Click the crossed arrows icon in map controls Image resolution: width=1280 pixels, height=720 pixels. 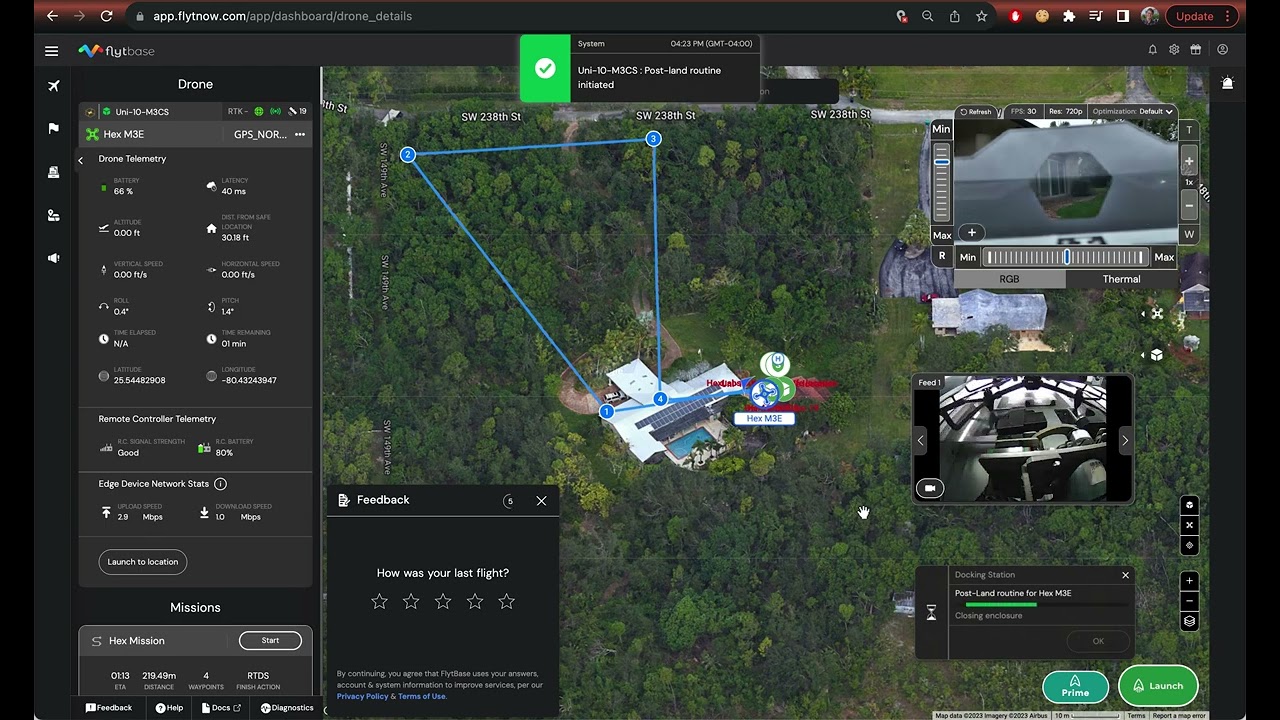click(1189, 525)
